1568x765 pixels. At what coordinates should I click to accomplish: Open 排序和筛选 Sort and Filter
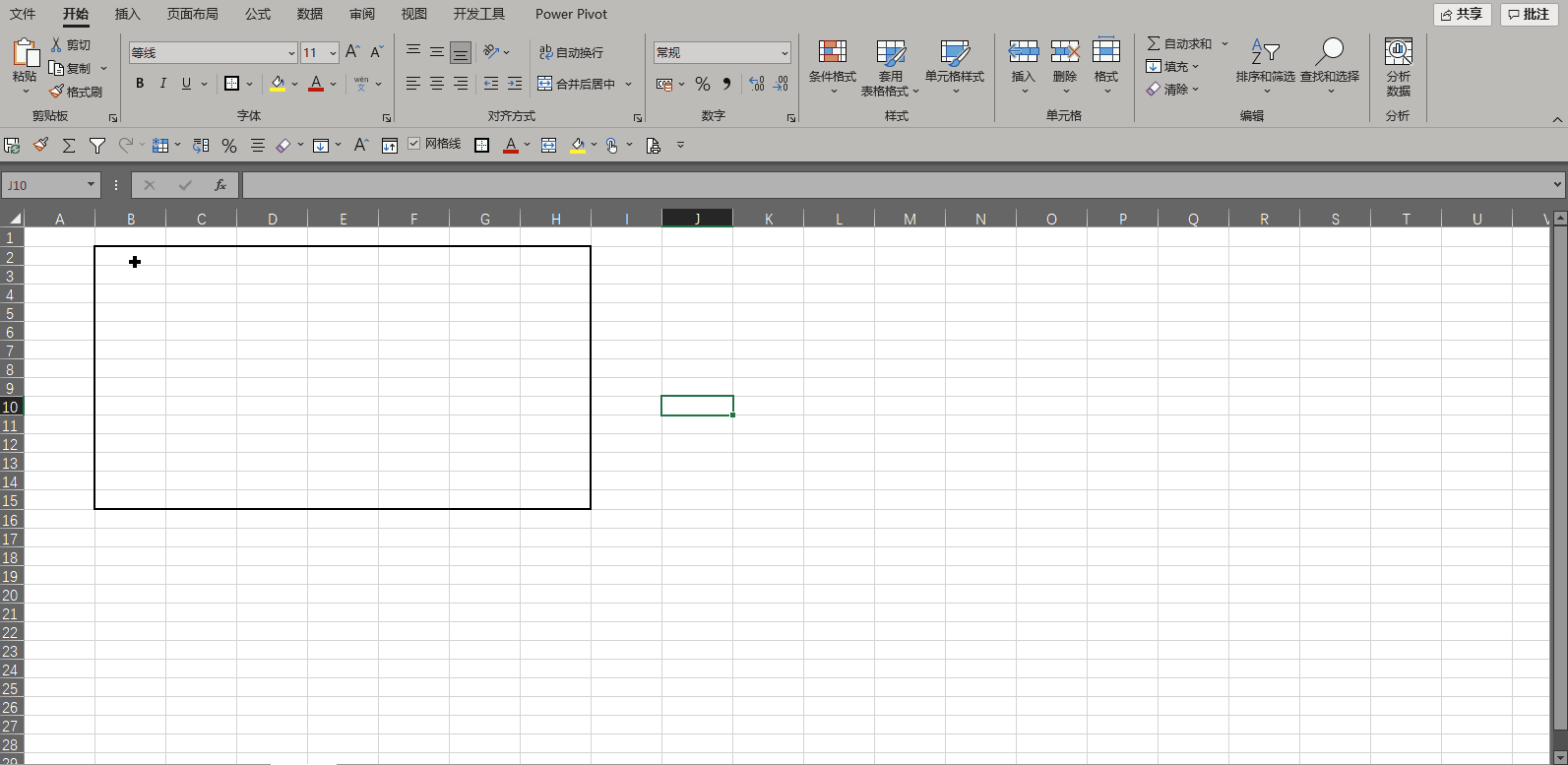click(1266, 67)
